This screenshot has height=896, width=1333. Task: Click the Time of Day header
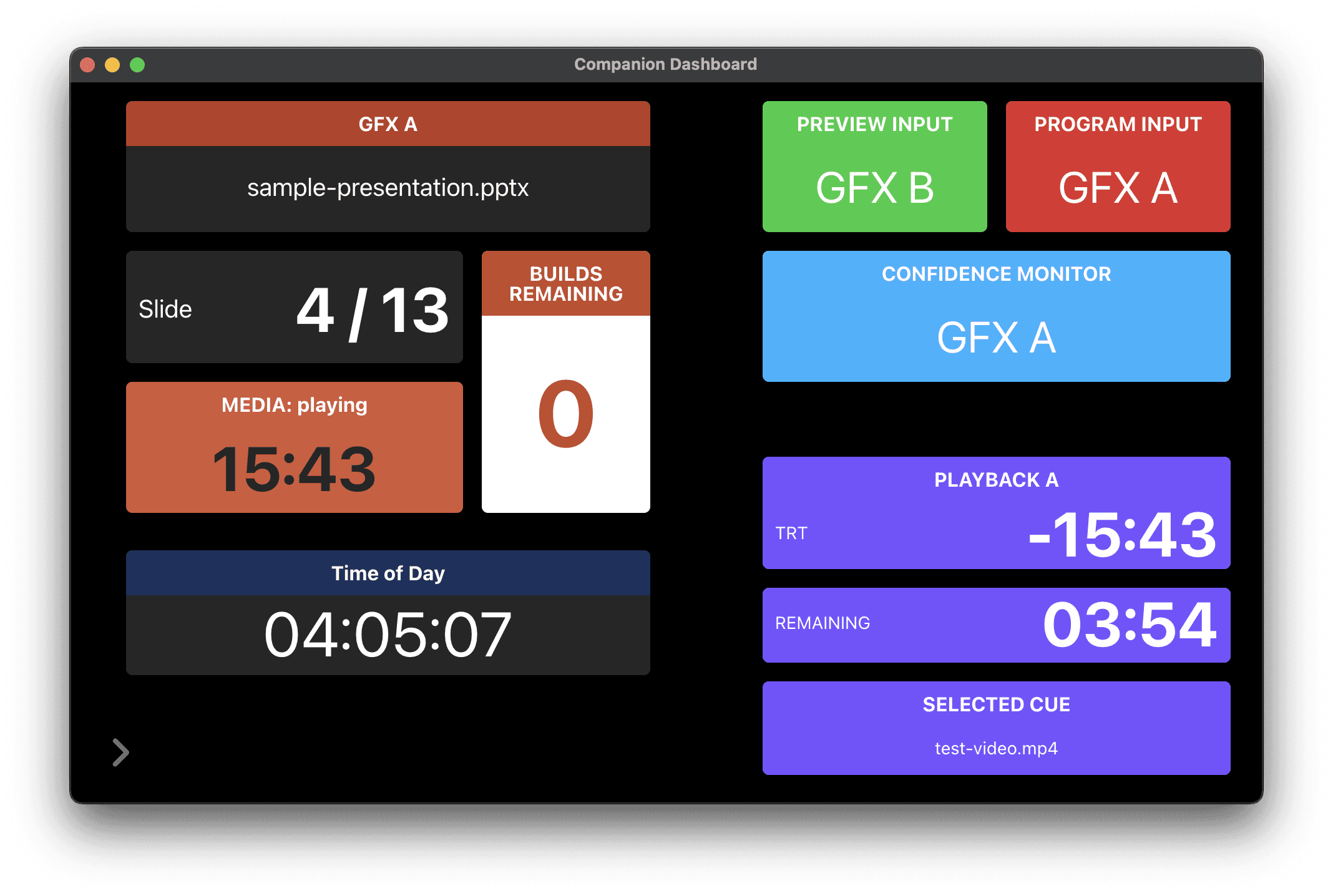[388, 573]
